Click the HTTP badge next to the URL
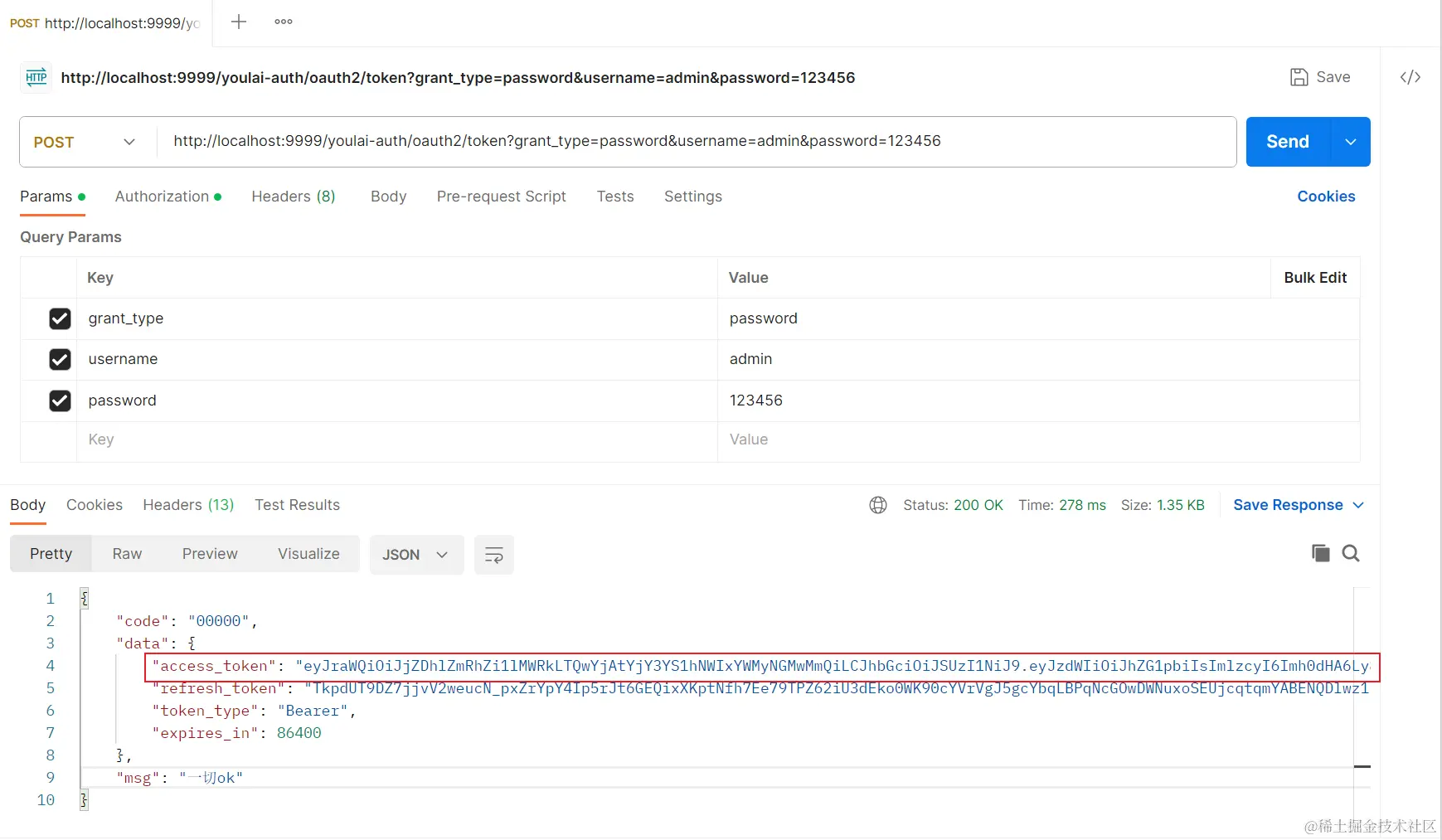This screenshot has width=1442, height=840. [x=35, y=77]
